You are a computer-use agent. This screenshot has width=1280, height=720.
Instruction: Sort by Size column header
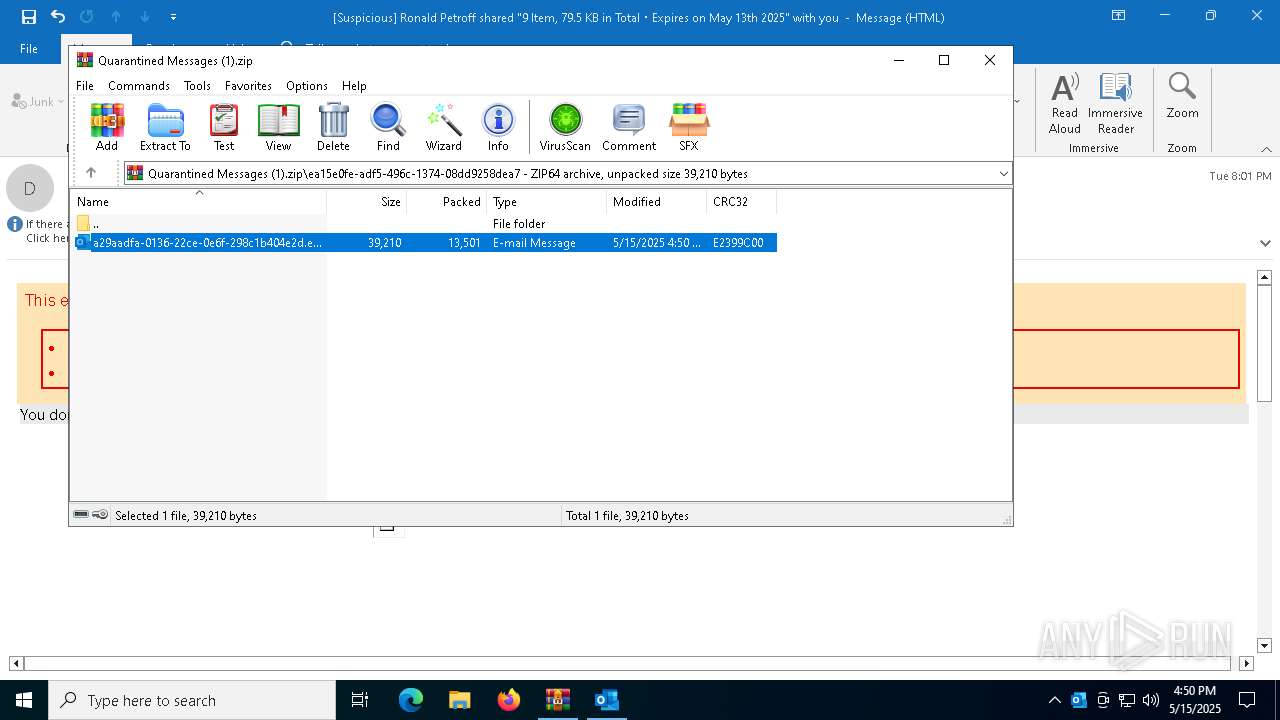[x=366, y=201]
